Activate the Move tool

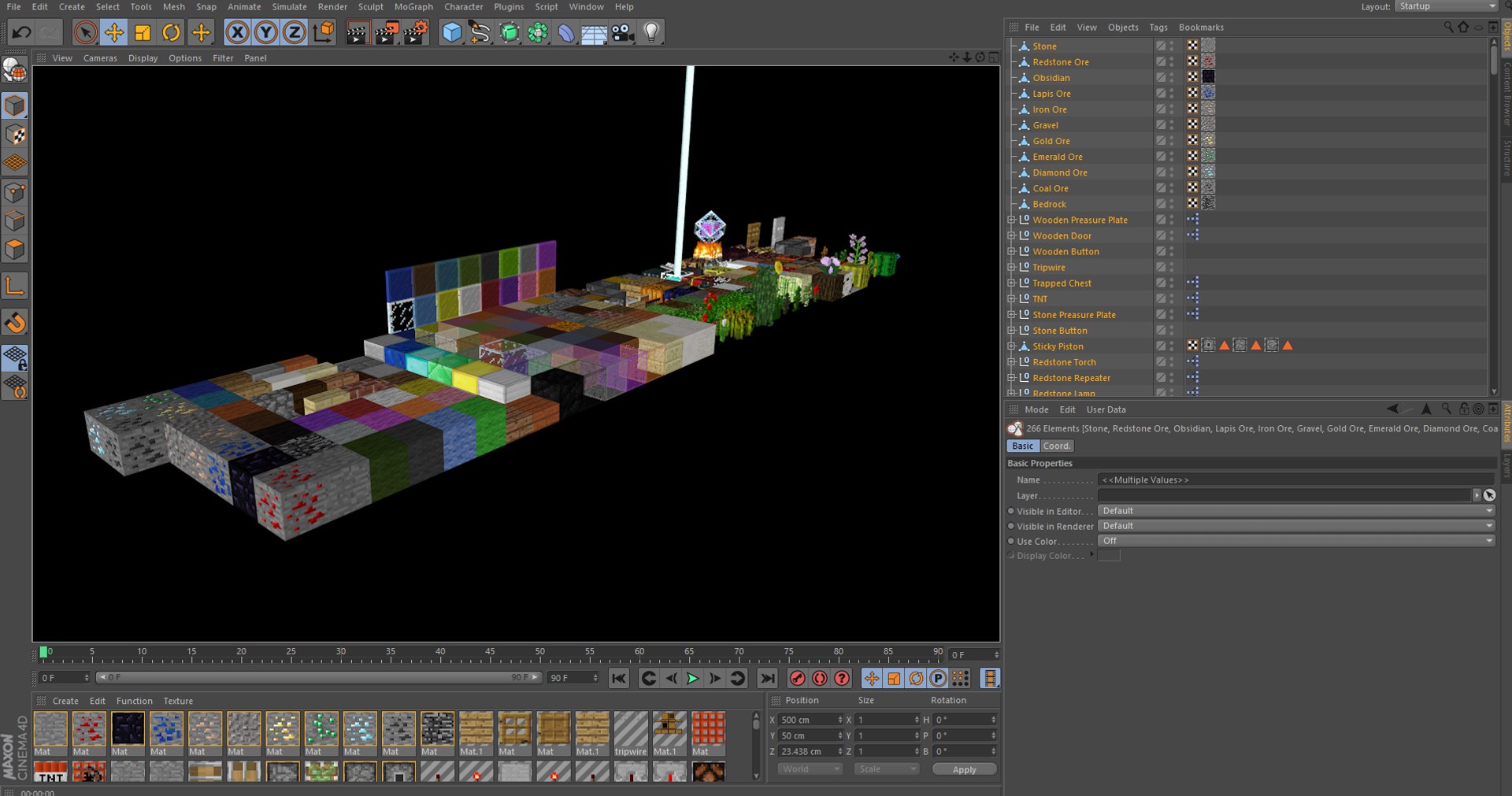coord(114,32)
